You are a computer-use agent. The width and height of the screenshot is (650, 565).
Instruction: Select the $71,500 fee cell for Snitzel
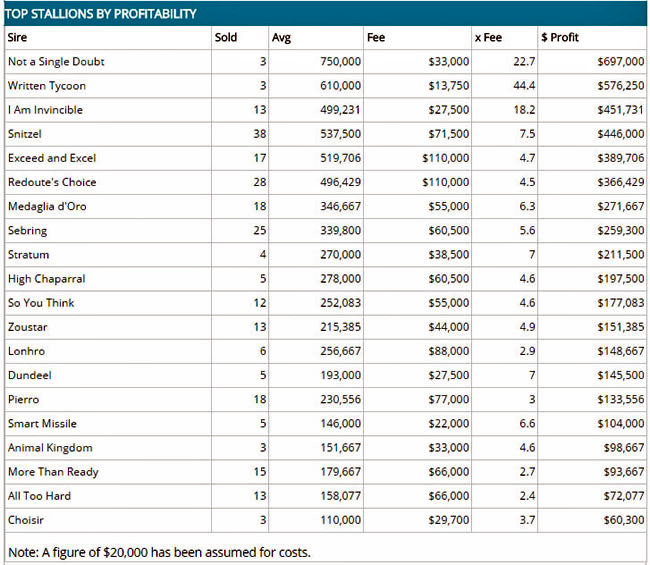[x=445, y=134]
